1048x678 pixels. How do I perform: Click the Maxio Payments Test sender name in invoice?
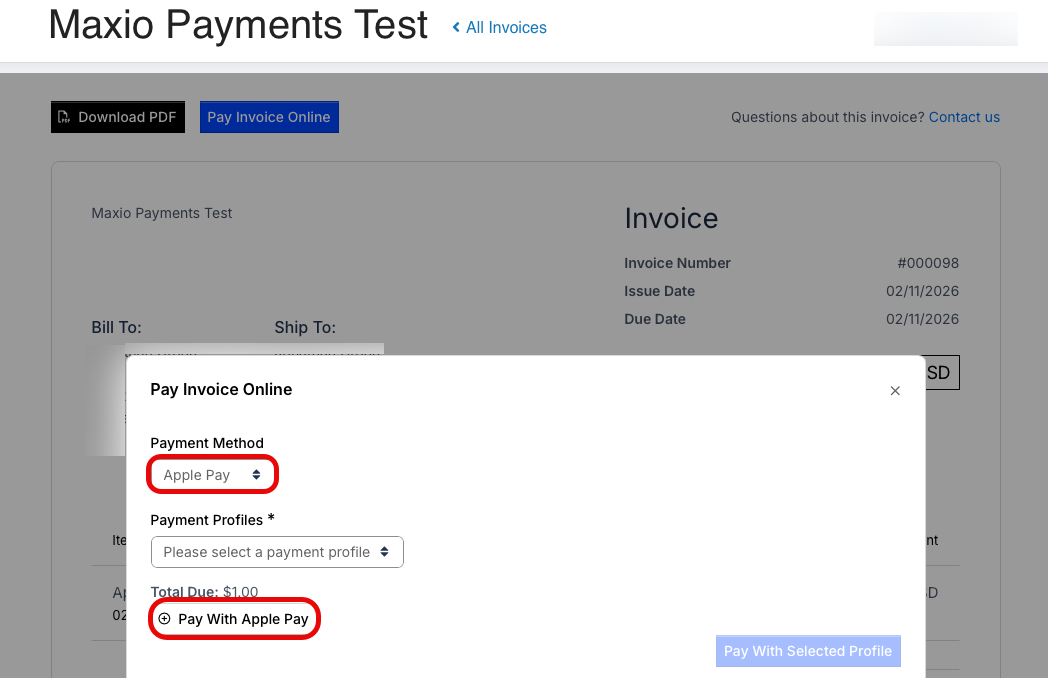[x=162, y=213]
